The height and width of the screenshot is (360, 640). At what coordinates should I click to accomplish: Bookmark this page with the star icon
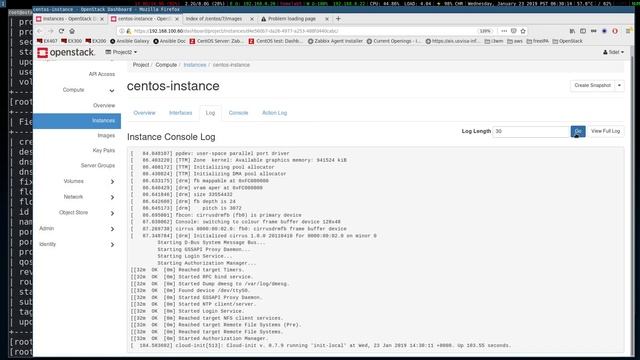523,31
